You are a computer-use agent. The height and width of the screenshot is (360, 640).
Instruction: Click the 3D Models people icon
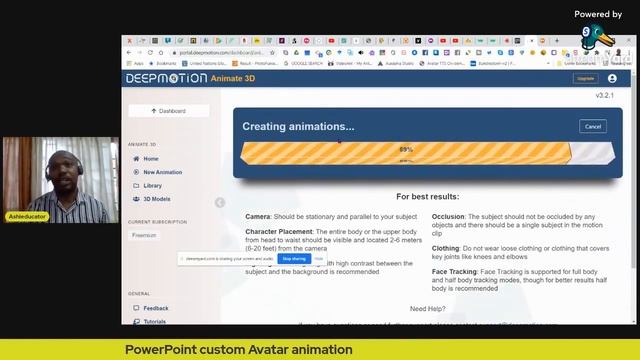point(136,199)
